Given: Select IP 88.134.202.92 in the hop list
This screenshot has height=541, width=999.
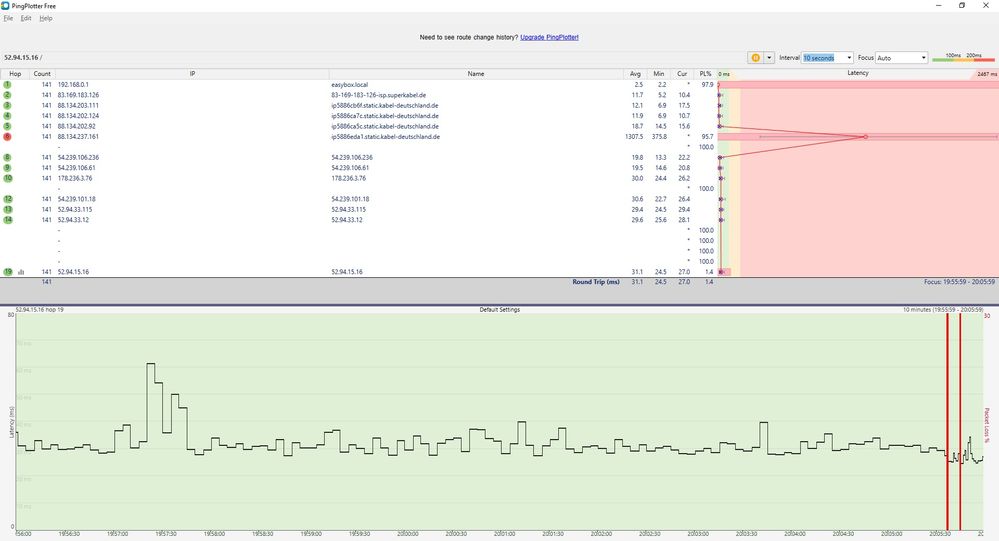Looking at the screenshot, I should coord(76,126).
